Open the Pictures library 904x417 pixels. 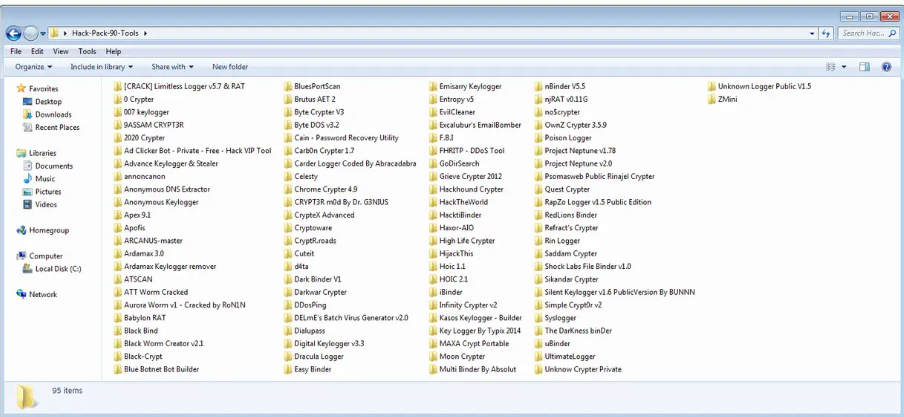pyautogui.click(x=42, y=191)
